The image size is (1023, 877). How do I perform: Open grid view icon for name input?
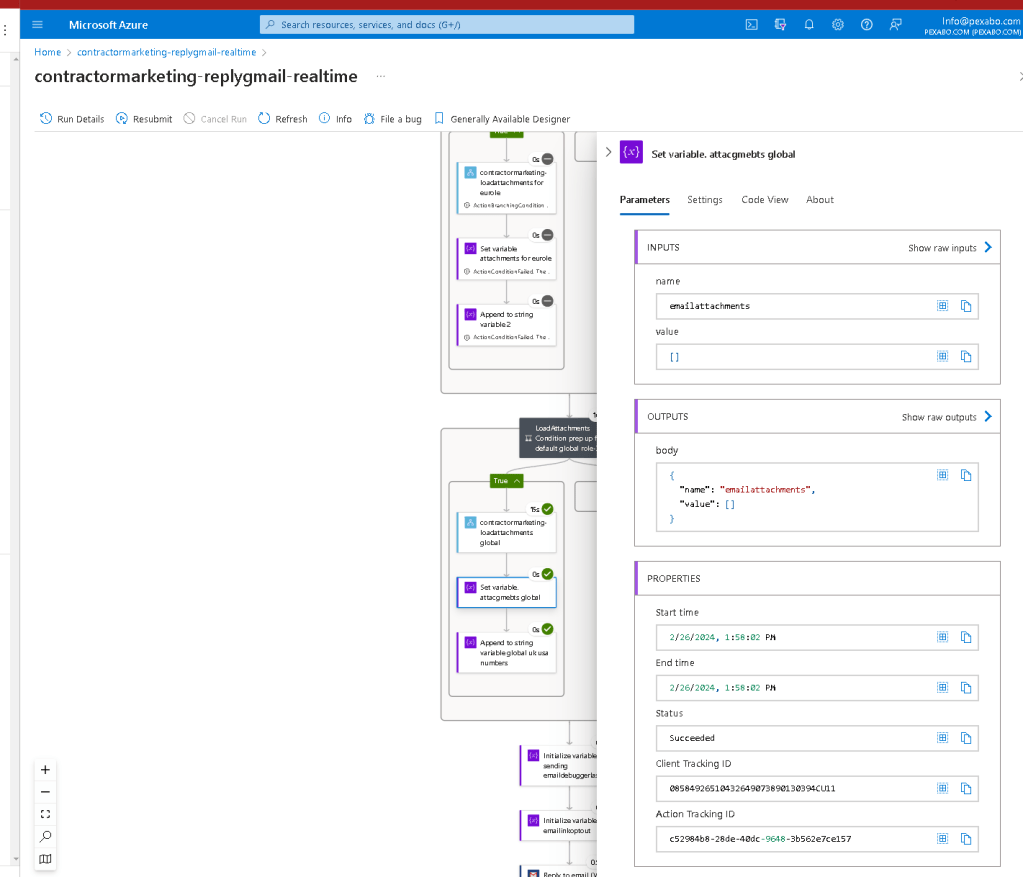pyautogui.click(x=942, y=305)
